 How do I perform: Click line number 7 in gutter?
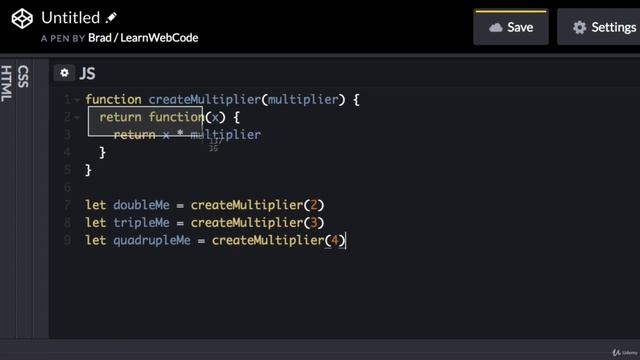pos(67,205)
